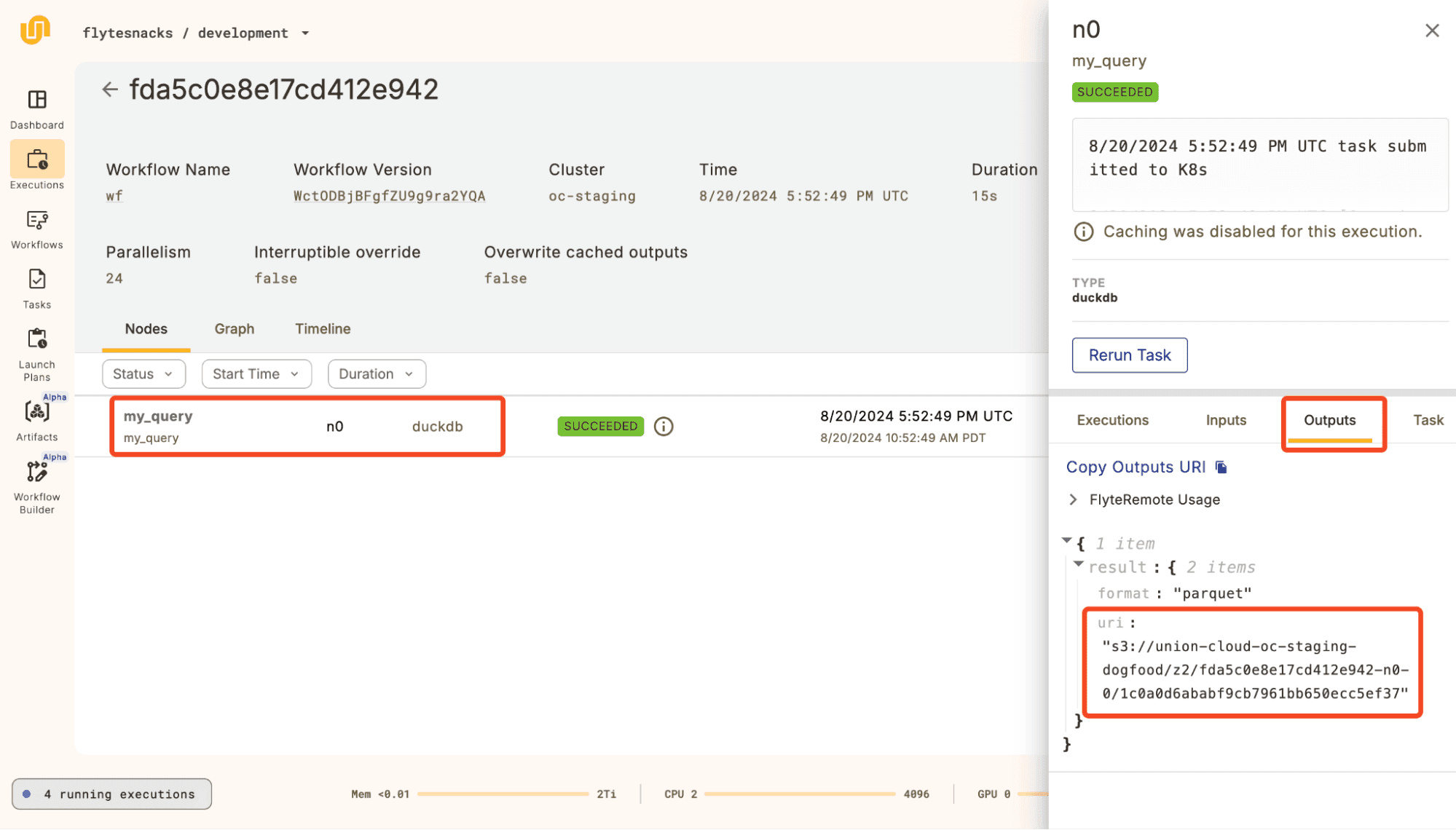This screenshot has width=1456, height=830.
Task: Open the Status filter dropdown
Action: click(143, 374)
